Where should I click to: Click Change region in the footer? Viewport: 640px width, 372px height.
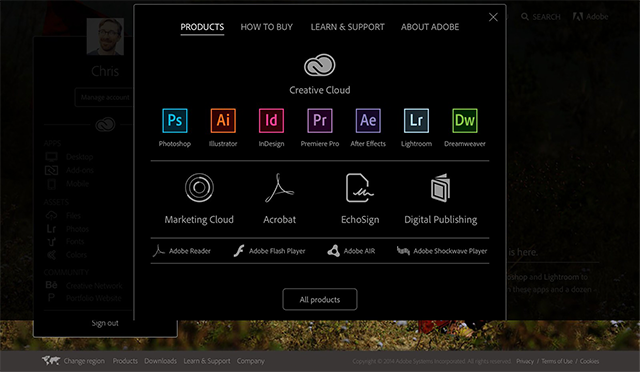pyautogui.click(x=84, y=361)
